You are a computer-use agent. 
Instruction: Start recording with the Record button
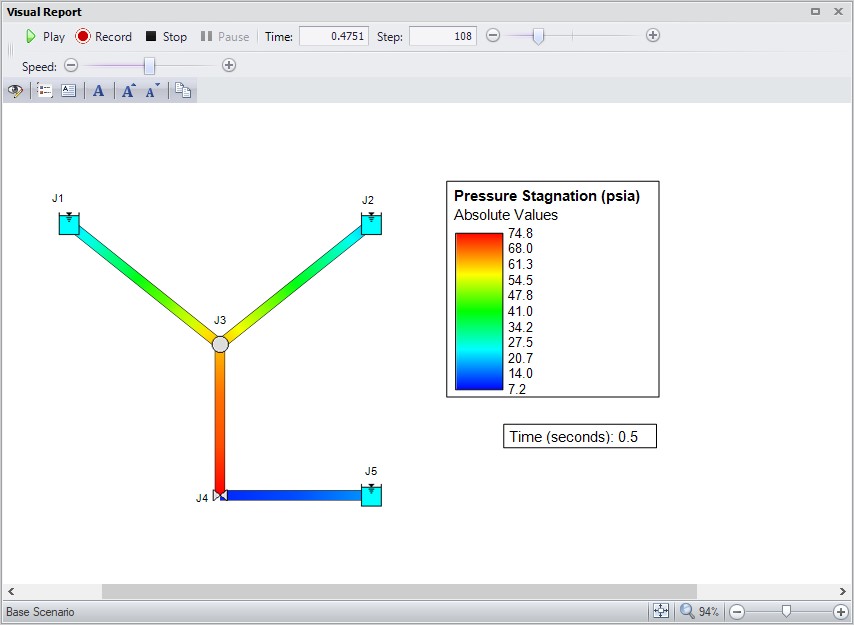click(x=104, y=36)
